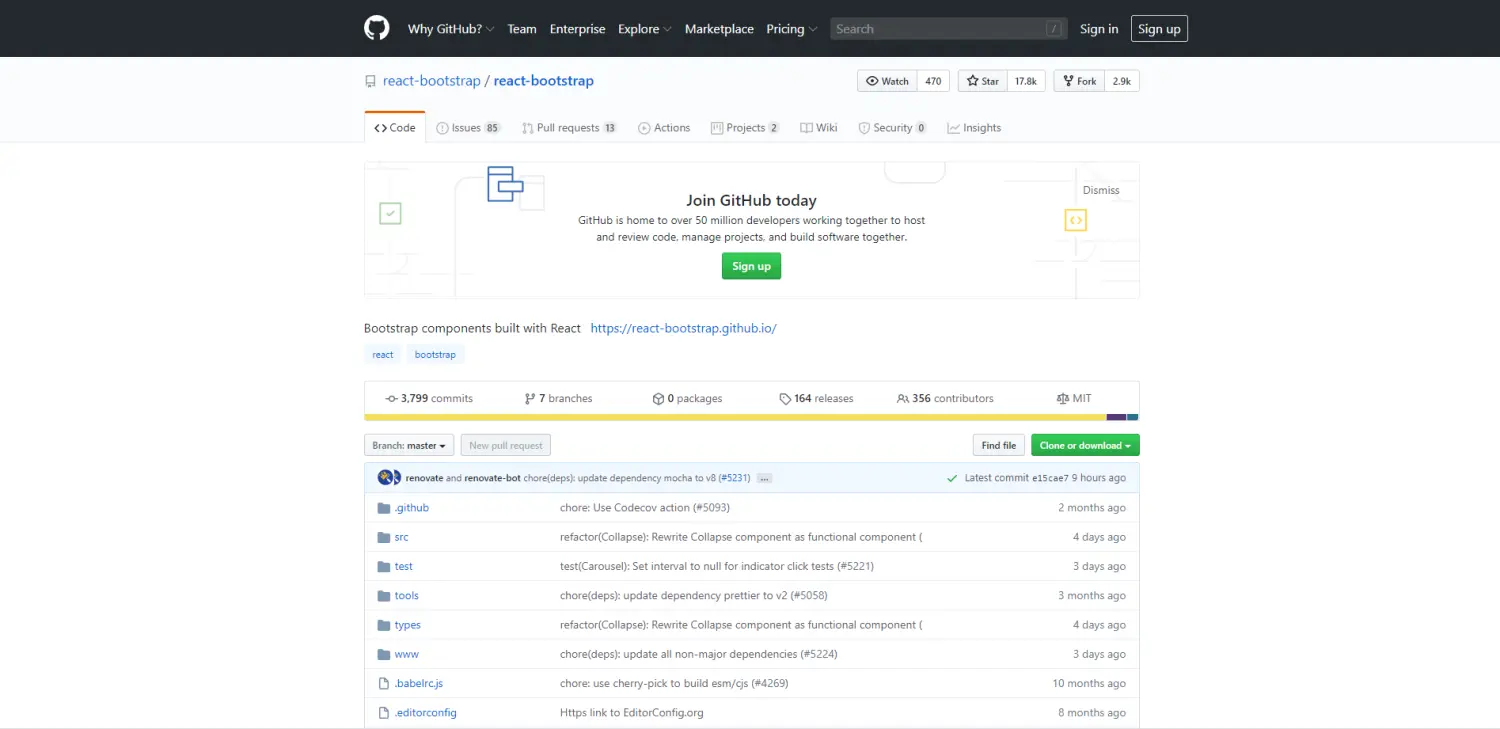Open the Projects tab
The image size is (1500, 729).
[745, 128]
